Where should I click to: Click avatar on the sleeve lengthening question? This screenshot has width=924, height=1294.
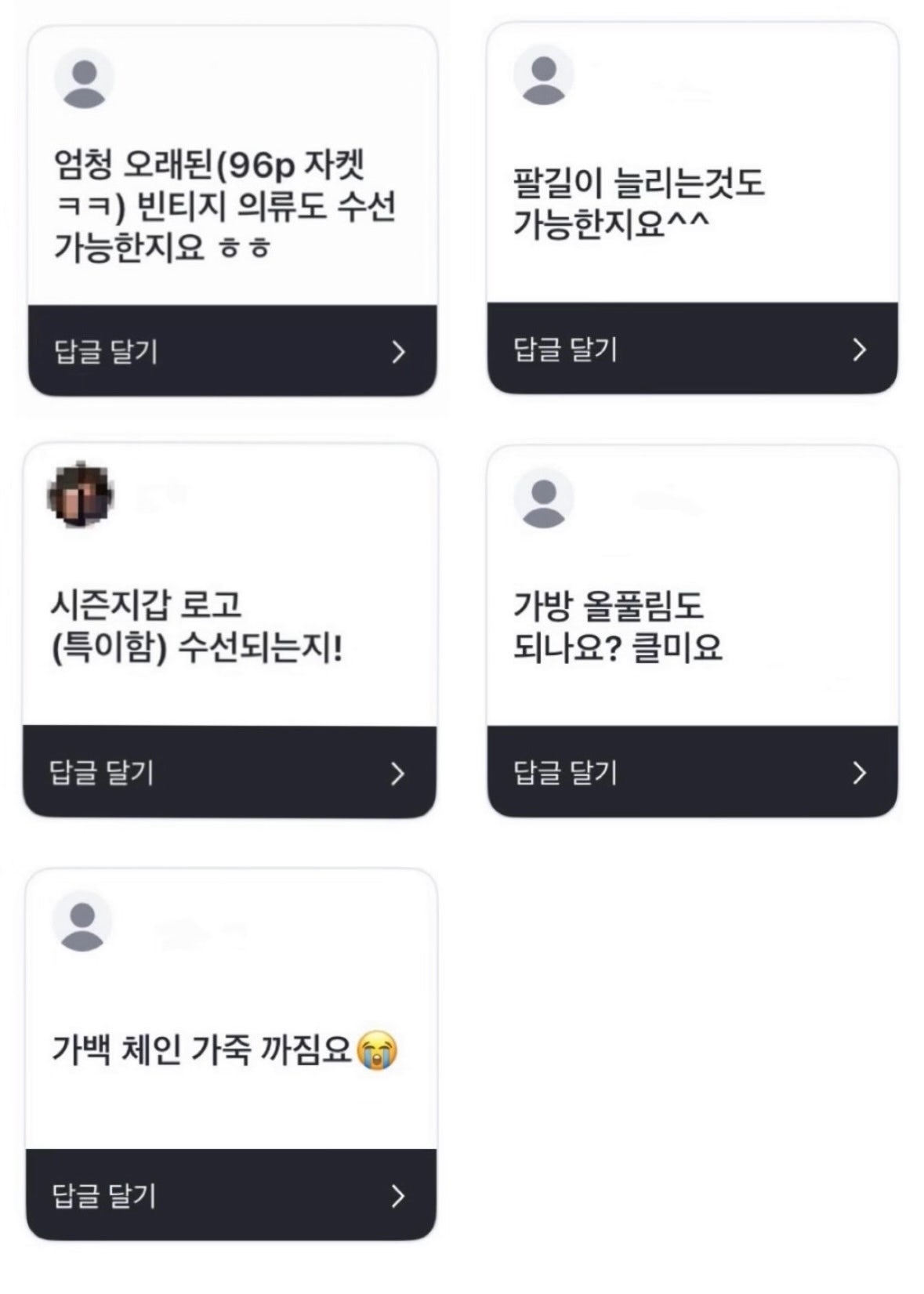tap(543, 76)
